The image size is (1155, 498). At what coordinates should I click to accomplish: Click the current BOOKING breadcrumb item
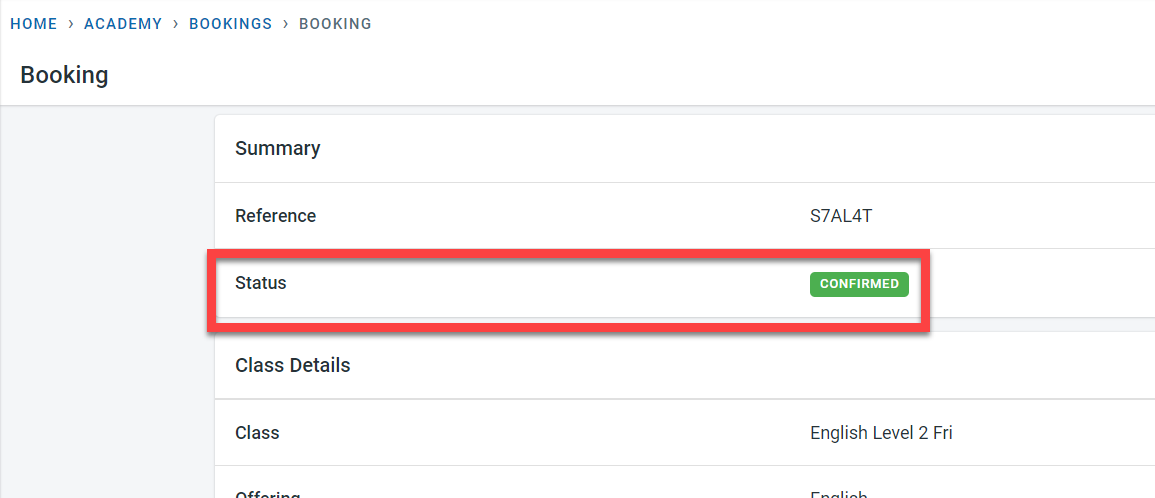point(335,24)
